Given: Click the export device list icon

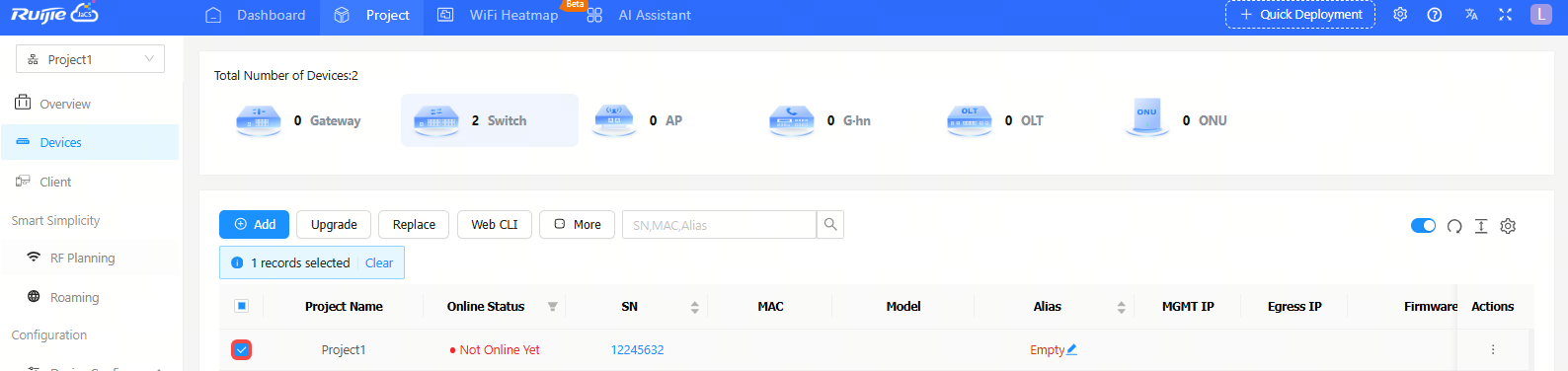Looking at the screenshot, I should 1481,226.
